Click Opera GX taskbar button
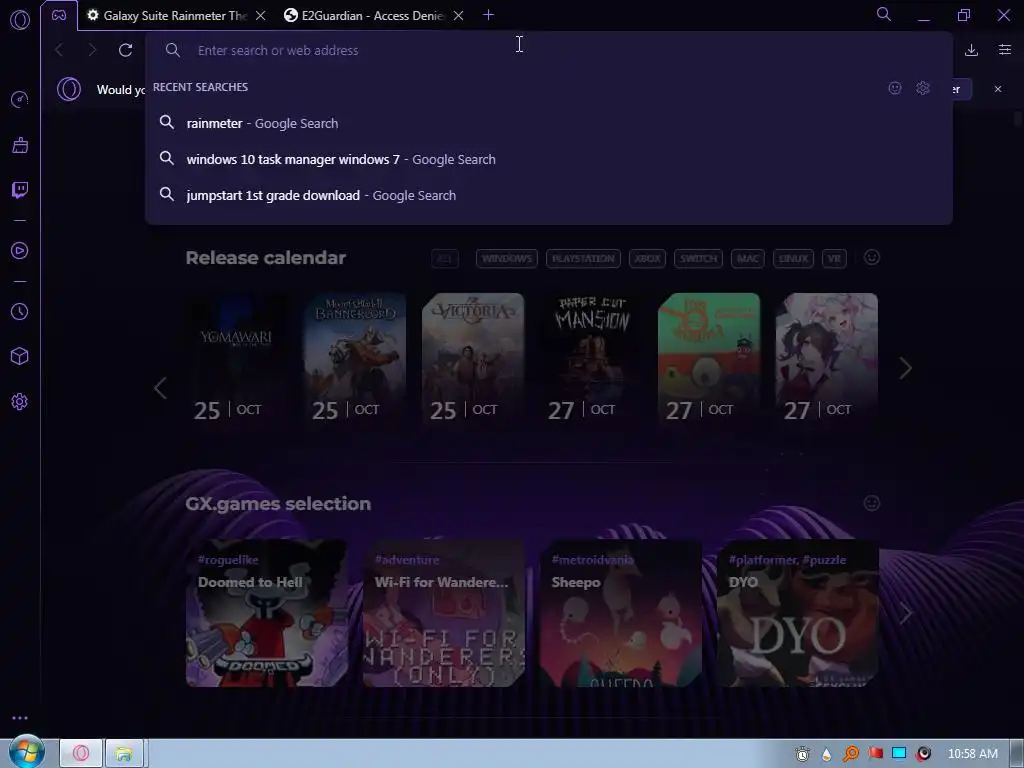The image size is (1024, 768). pyautogui.click(x=81, y=754)
